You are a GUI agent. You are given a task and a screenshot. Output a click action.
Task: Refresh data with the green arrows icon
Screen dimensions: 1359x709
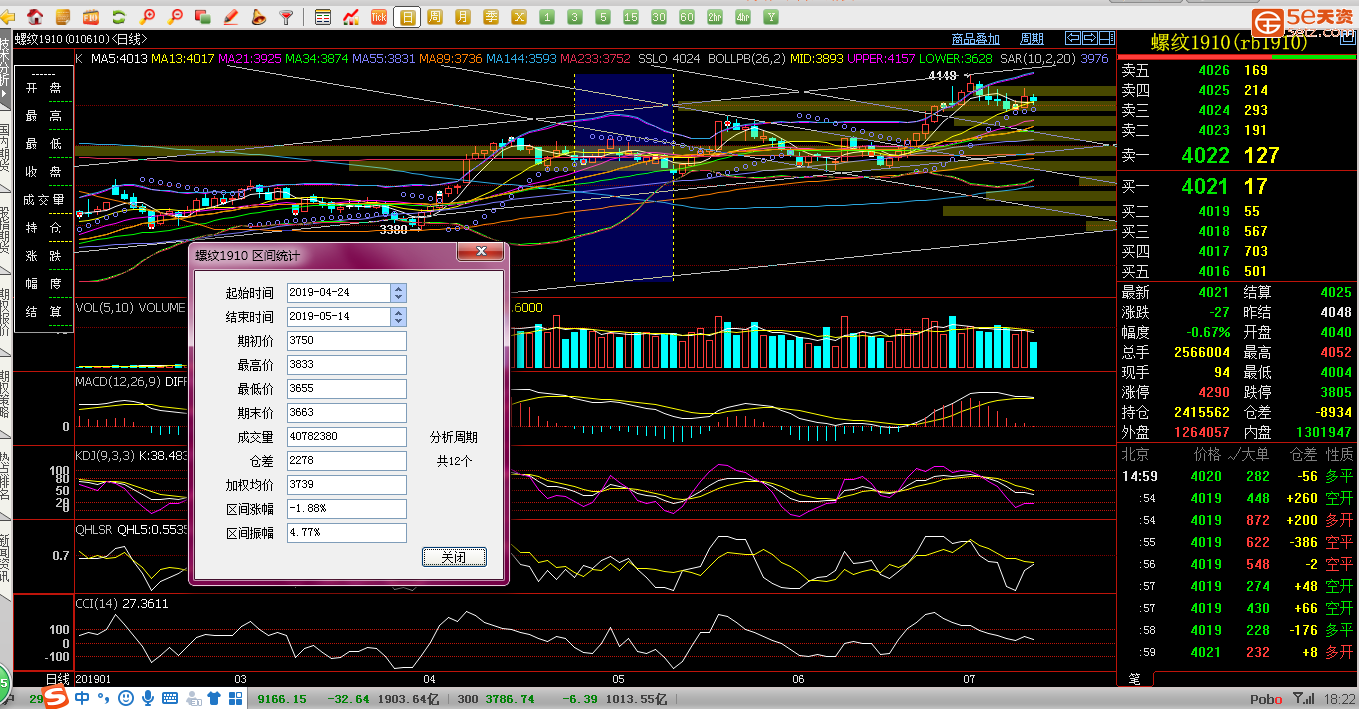coord(119,17)
